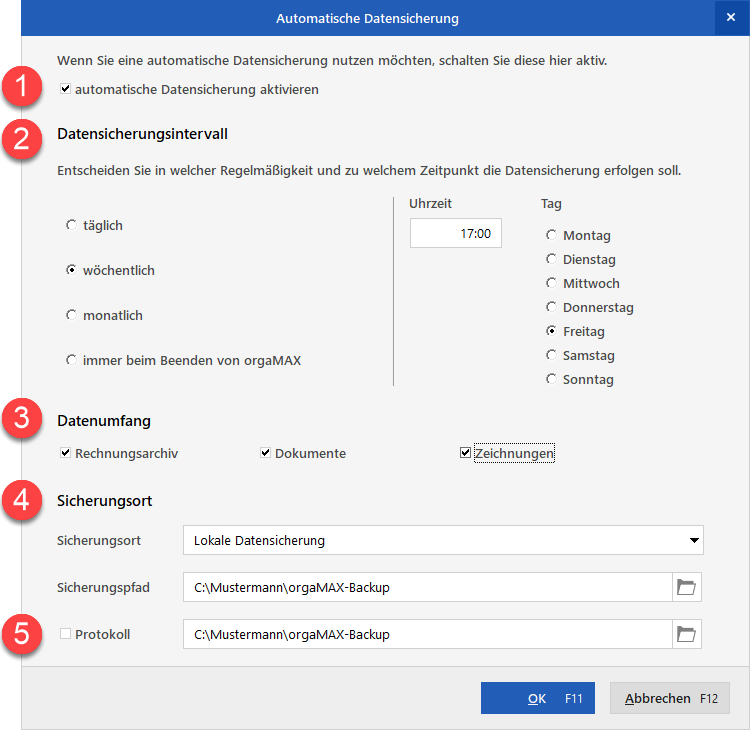Select täglich backup interval

click(71, 225)
